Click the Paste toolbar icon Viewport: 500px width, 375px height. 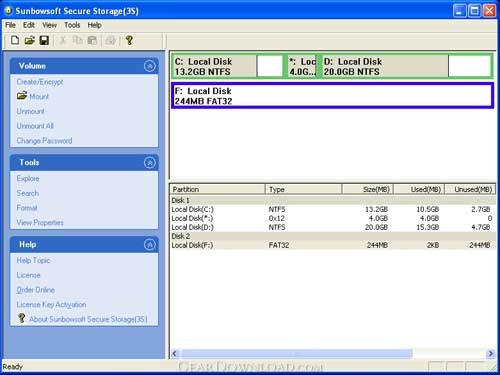click(92, 40)
